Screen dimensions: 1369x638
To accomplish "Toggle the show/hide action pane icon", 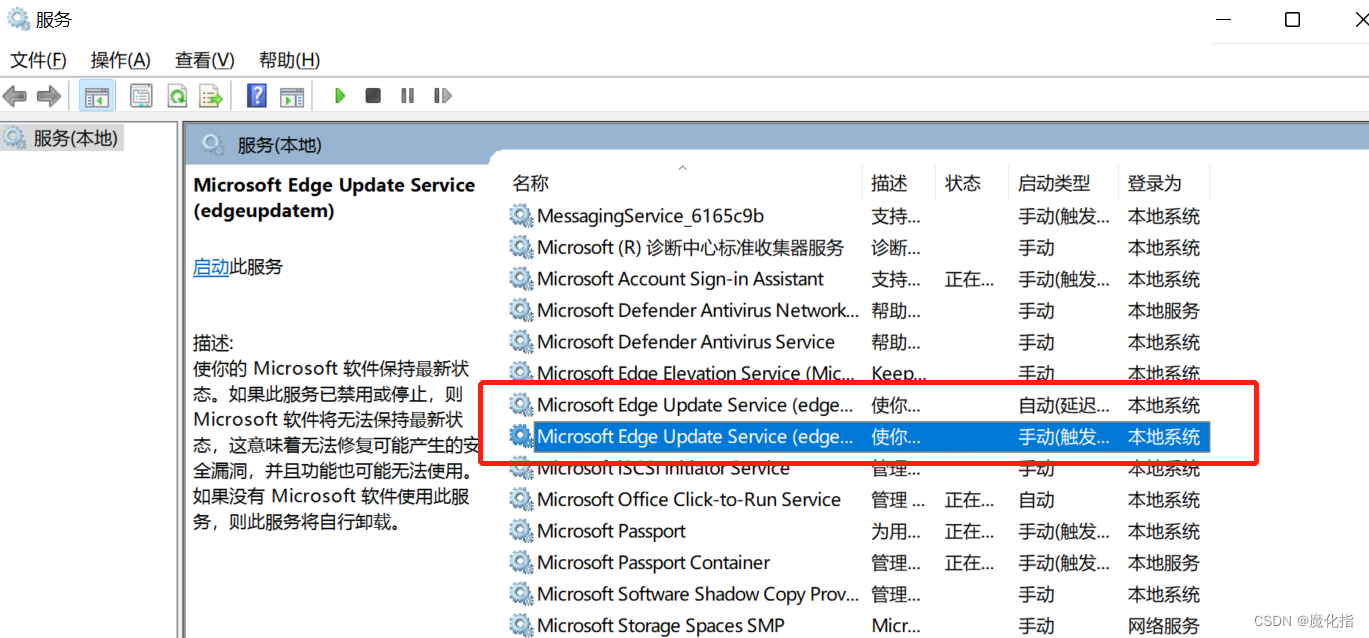I will (292, 96).
